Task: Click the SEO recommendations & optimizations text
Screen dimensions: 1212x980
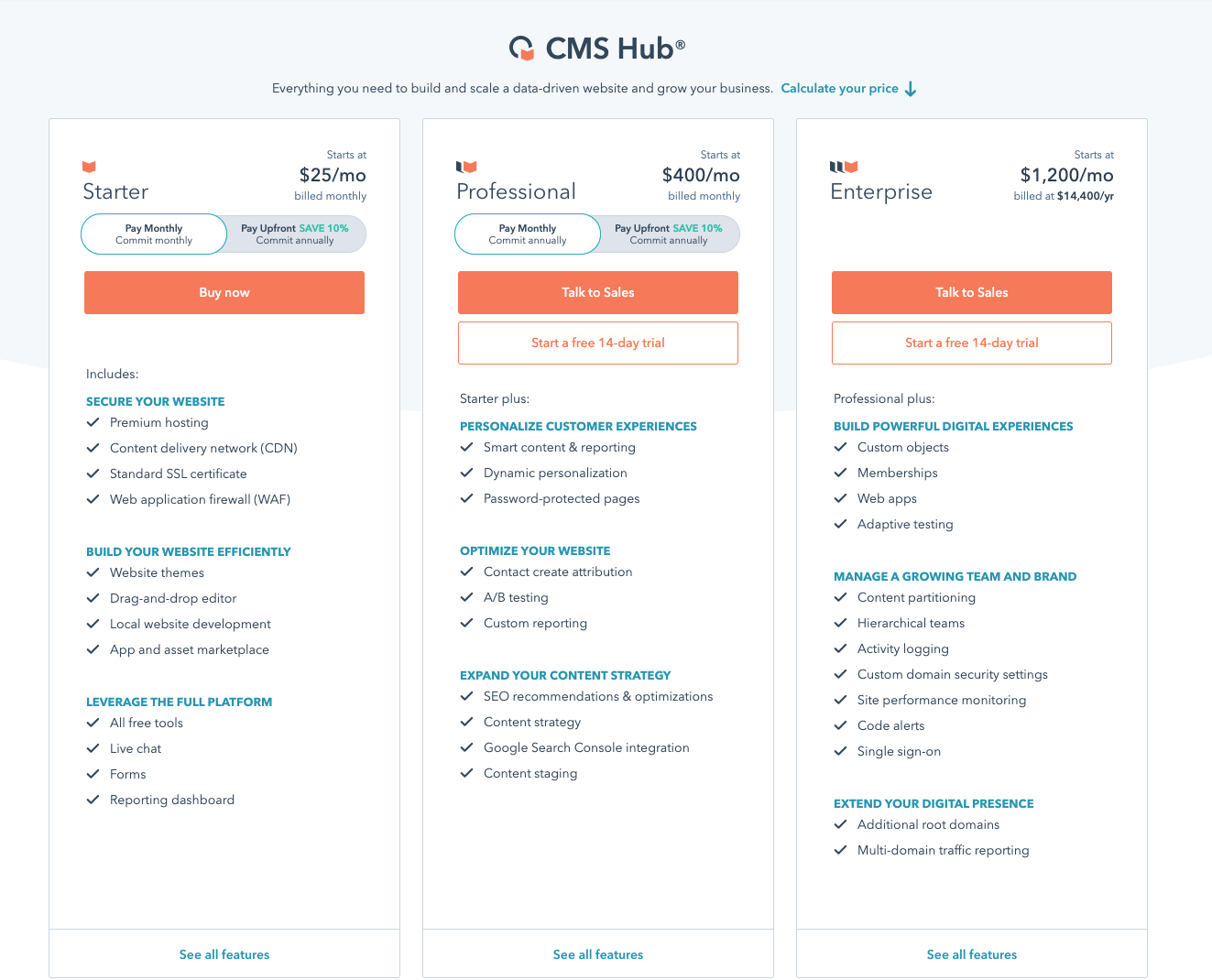Action: coord(598,696)
